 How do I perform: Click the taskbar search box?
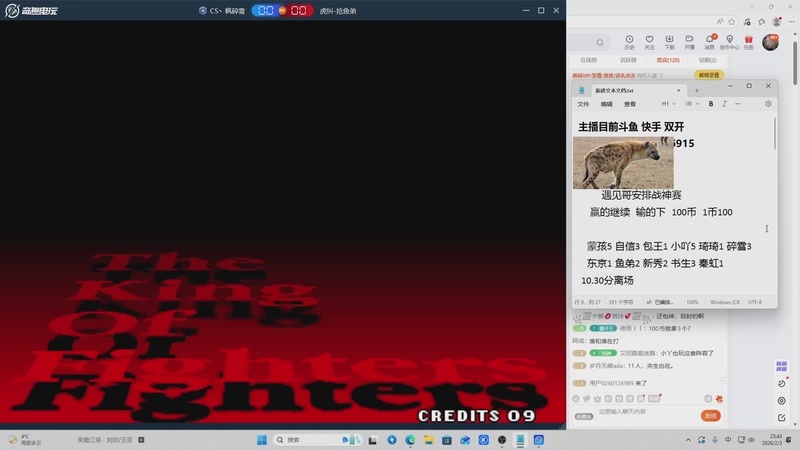[x=318, y=440]
